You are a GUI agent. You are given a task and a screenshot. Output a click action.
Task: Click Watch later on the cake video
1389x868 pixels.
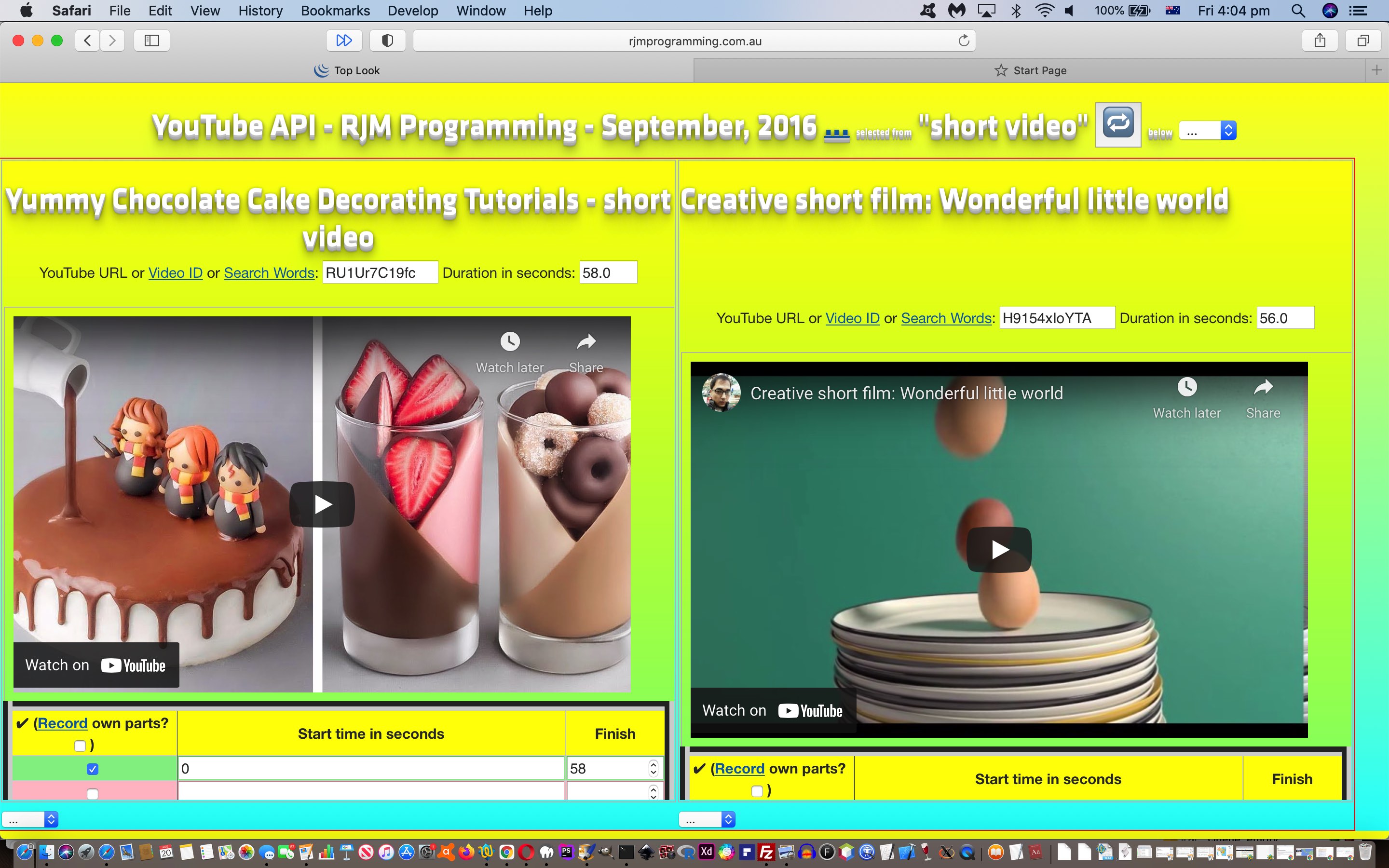[x=510, y=353]
